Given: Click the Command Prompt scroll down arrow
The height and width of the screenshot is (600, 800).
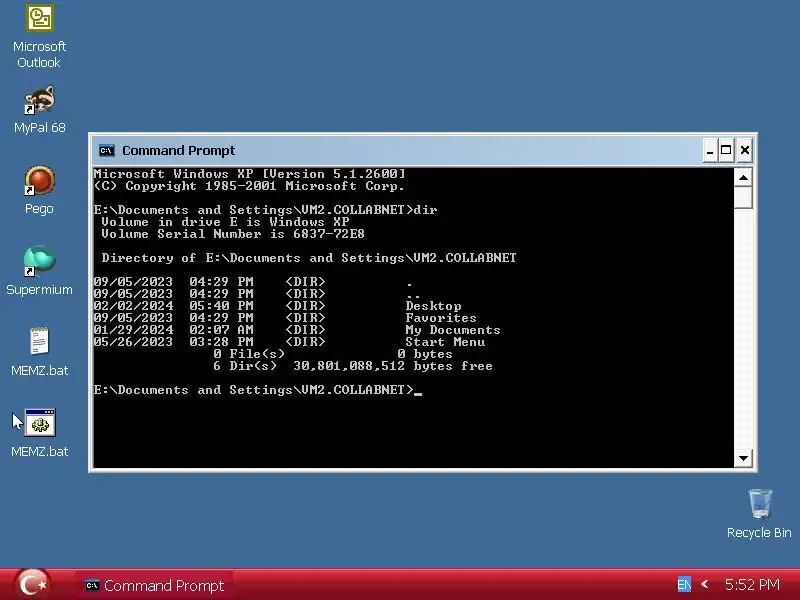Looking at the screenshot, I should point(743,458).
